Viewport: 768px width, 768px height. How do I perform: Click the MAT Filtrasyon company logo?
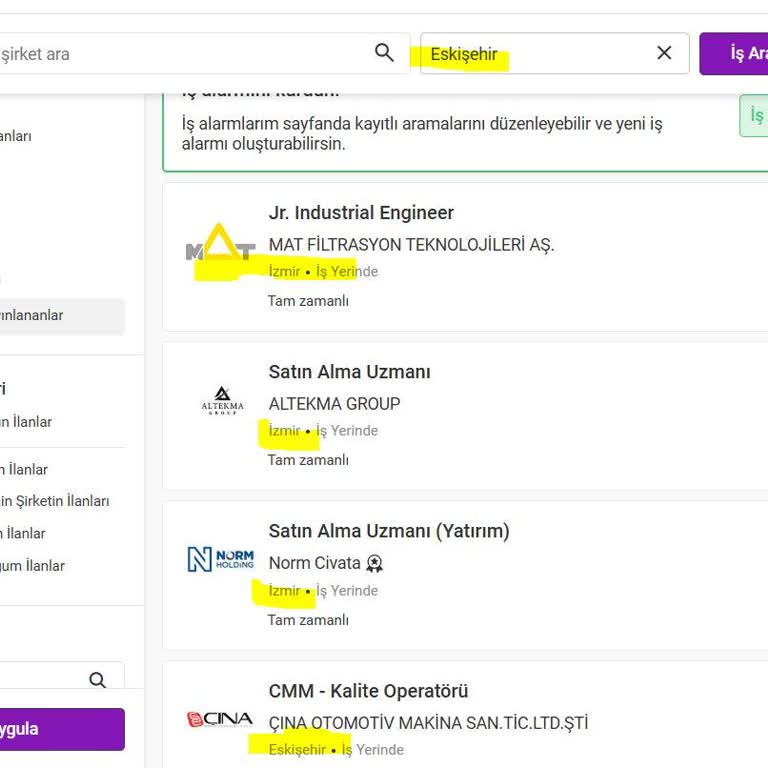coord(220,243)
